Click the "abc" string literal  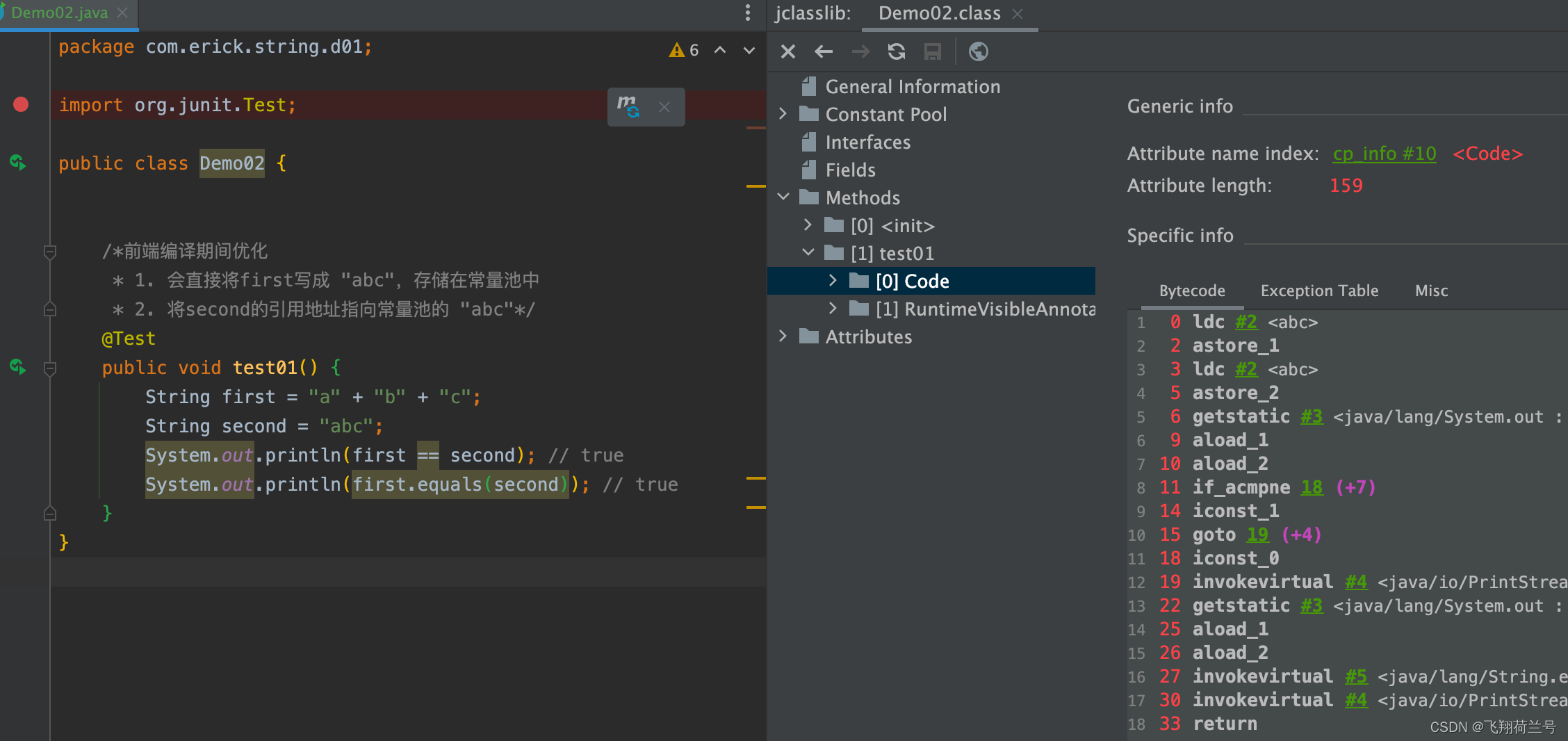point(346,426)
